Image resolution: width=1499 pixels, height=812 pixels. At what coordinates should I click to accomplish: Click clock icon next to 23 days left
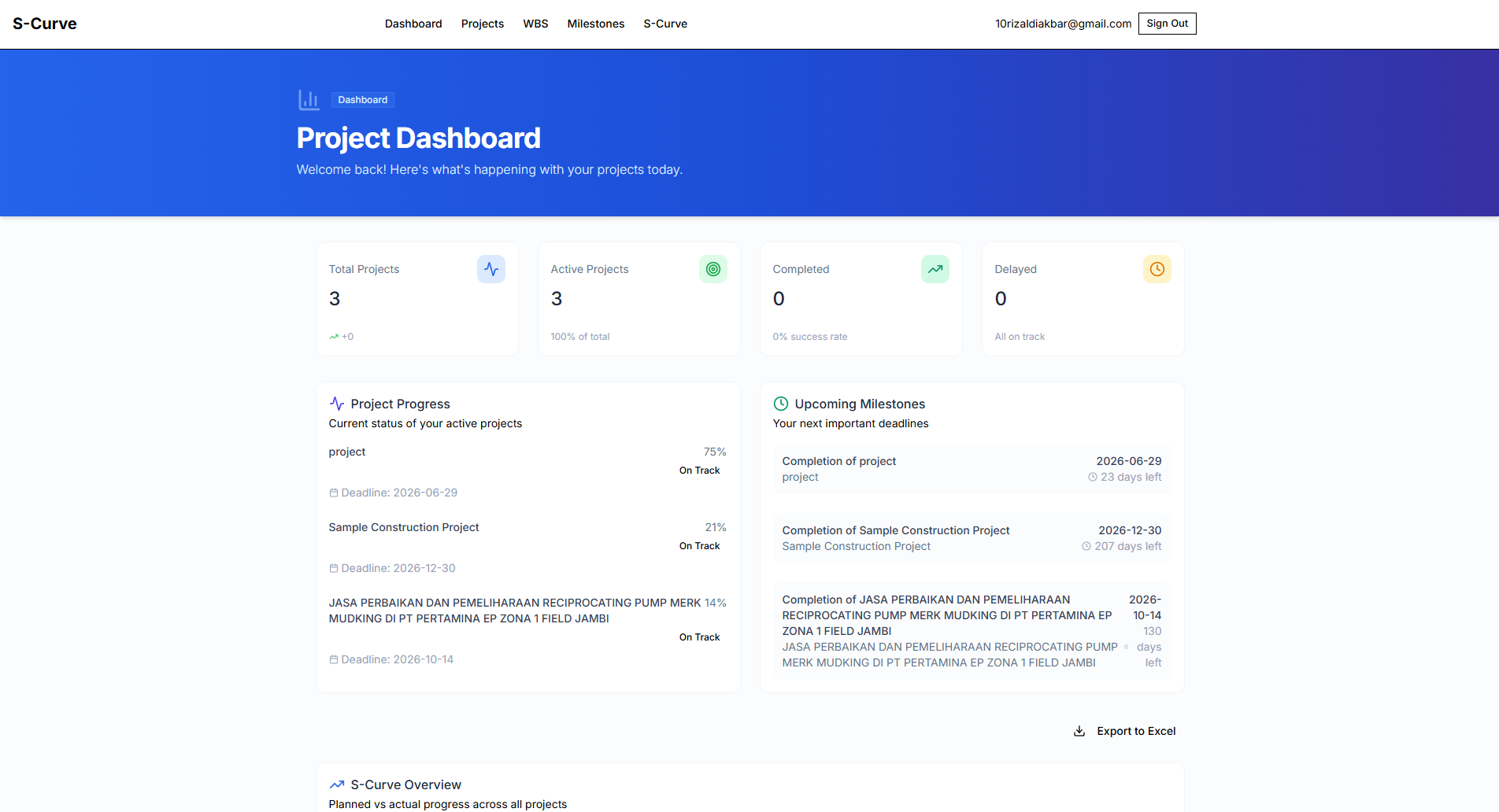coord(1093,477)
